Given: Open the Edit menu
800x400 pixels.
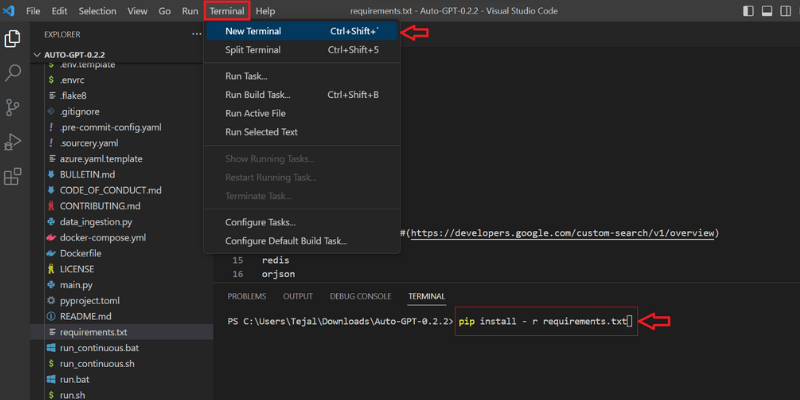Looking at the screenshot, I should tap(59, 11).
